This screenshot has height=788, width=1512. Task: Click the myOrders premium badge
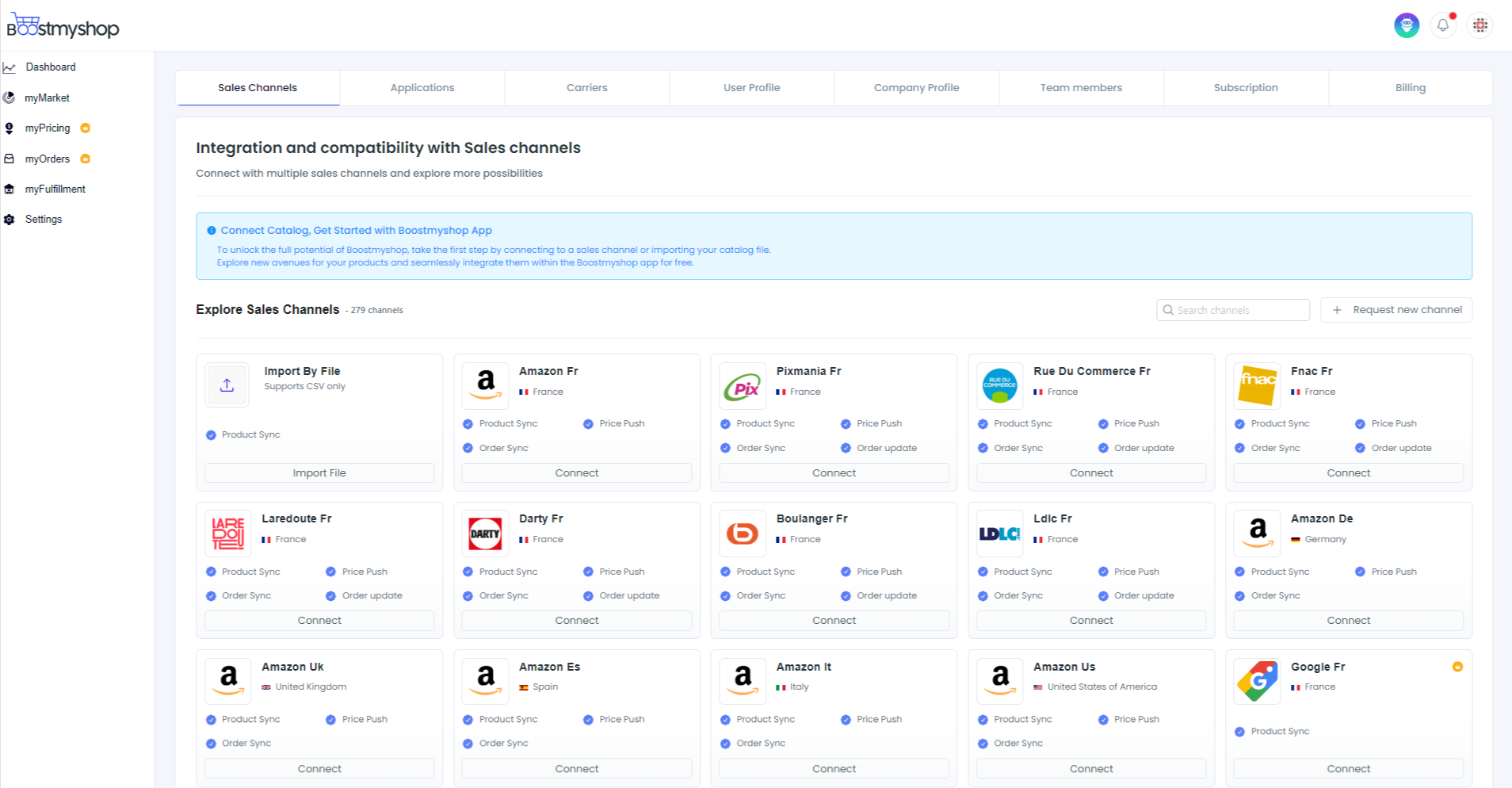(x=86, y=159)
